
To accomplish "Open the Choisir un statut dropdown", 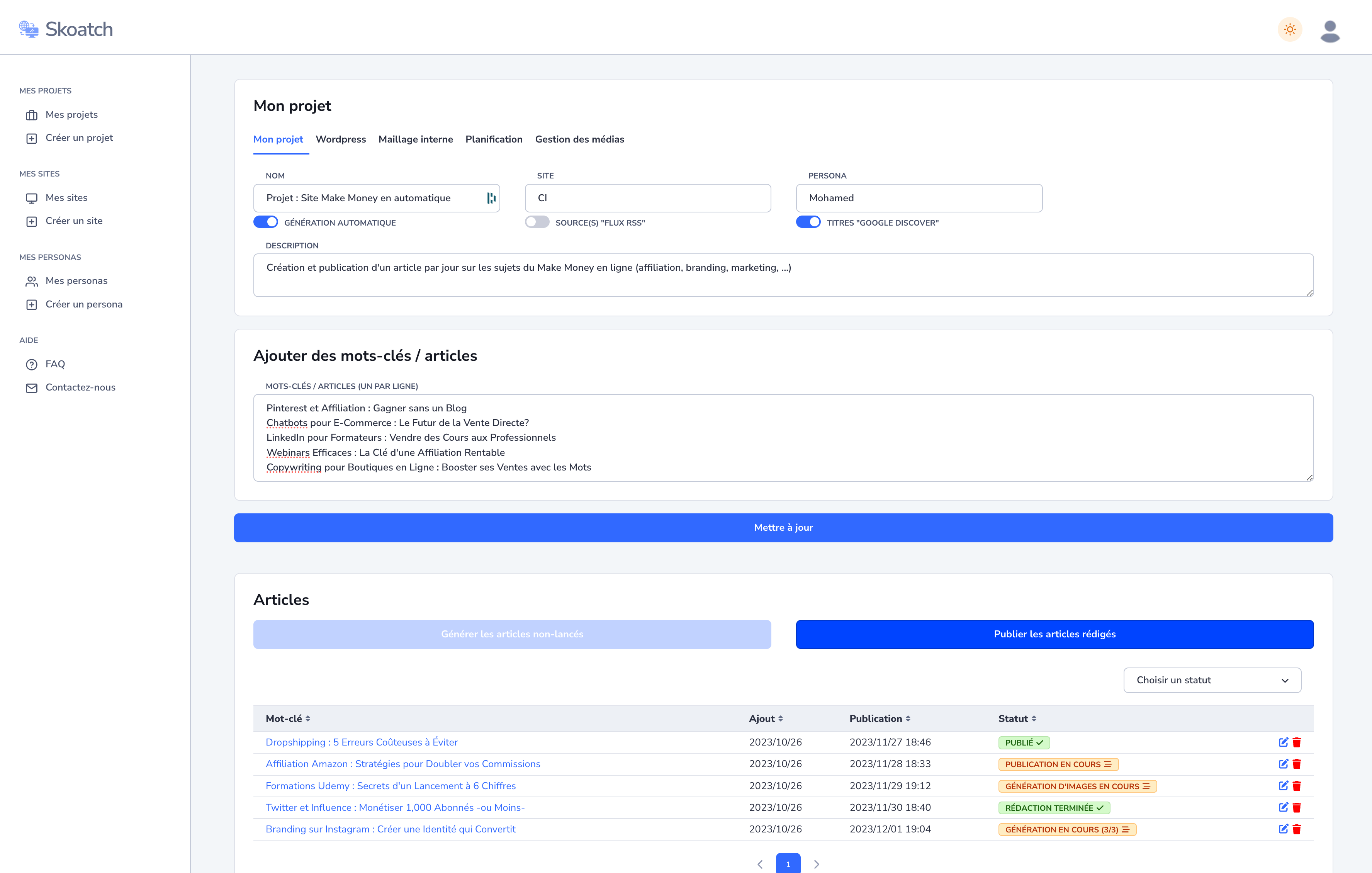I will (x=1212, y=680).
